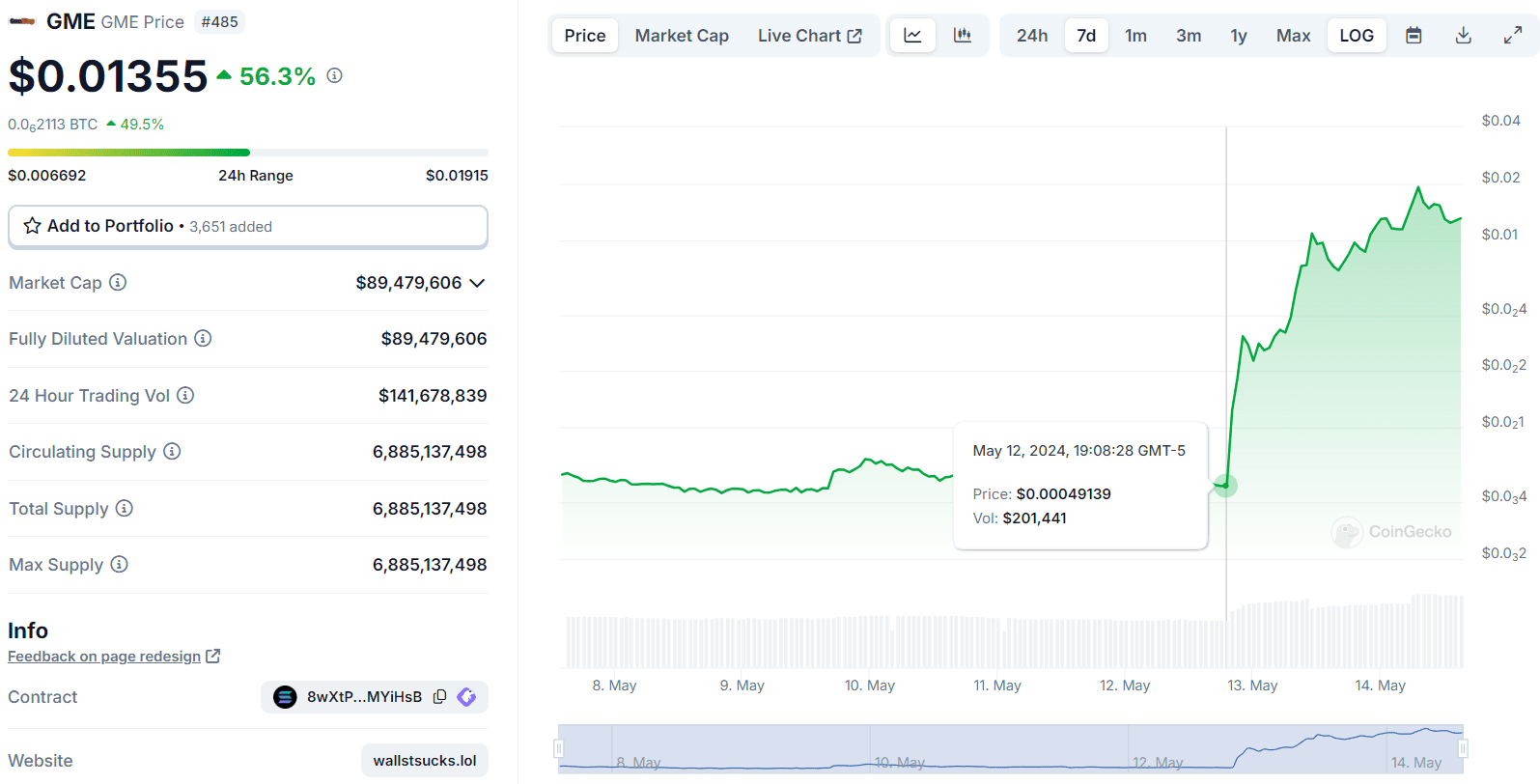Open Fully Diluted Valuation info icon
The width and height of the screenshot is (1540, 784).
click(x=203, y=338)
